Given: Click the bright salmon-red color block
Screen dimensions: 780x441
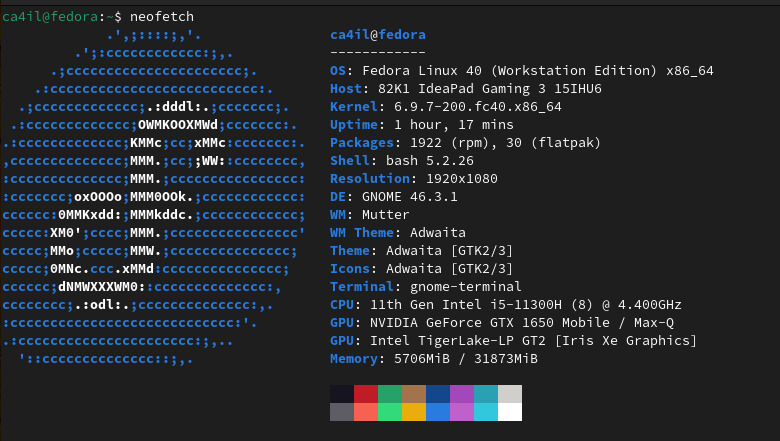Looking at the screenshot, I should coord(366,412).
